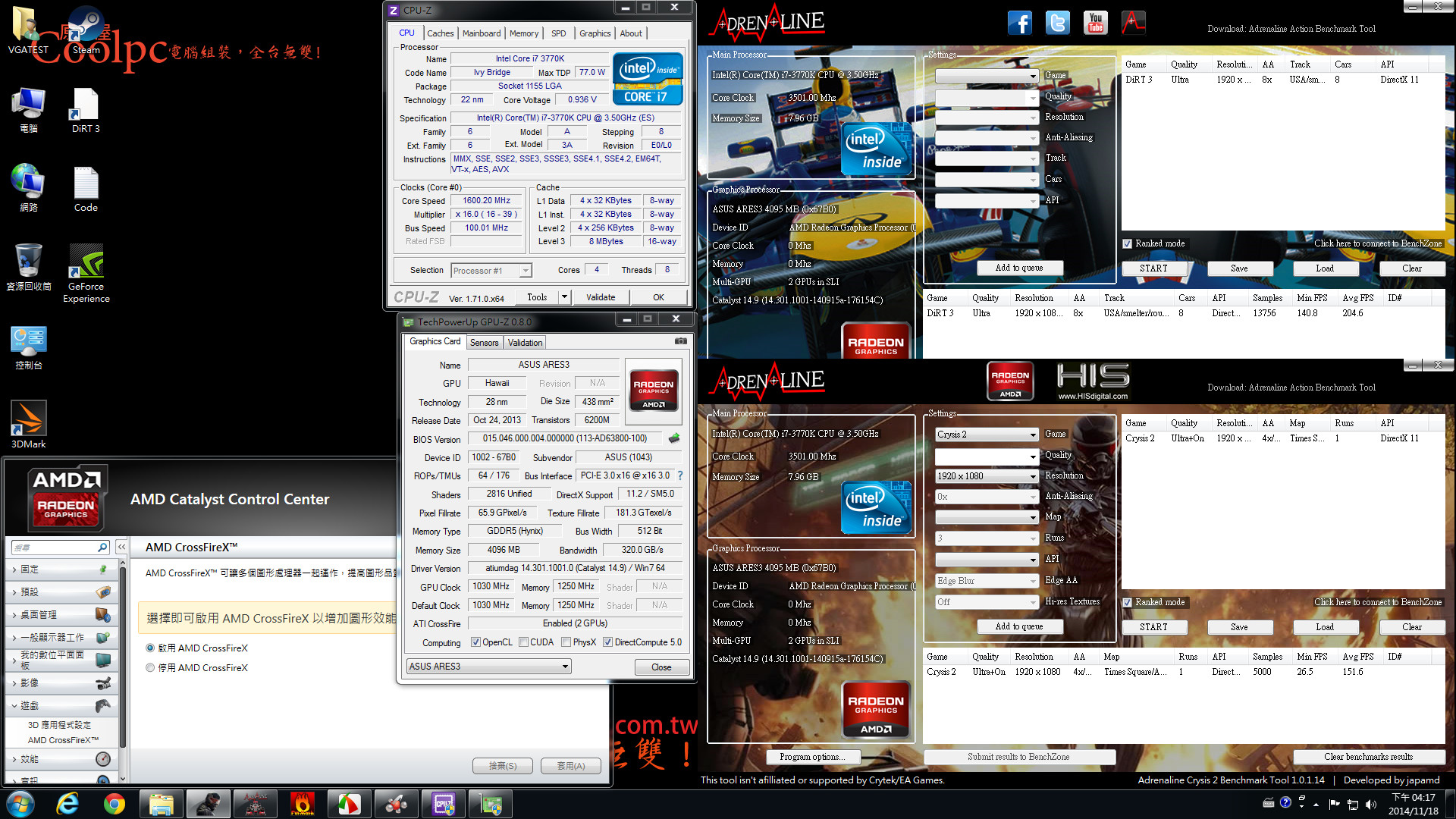Select 3D 應用程式設定 in Catalyst sidebar
The image size is (1456, 819).
click(59, 725)
